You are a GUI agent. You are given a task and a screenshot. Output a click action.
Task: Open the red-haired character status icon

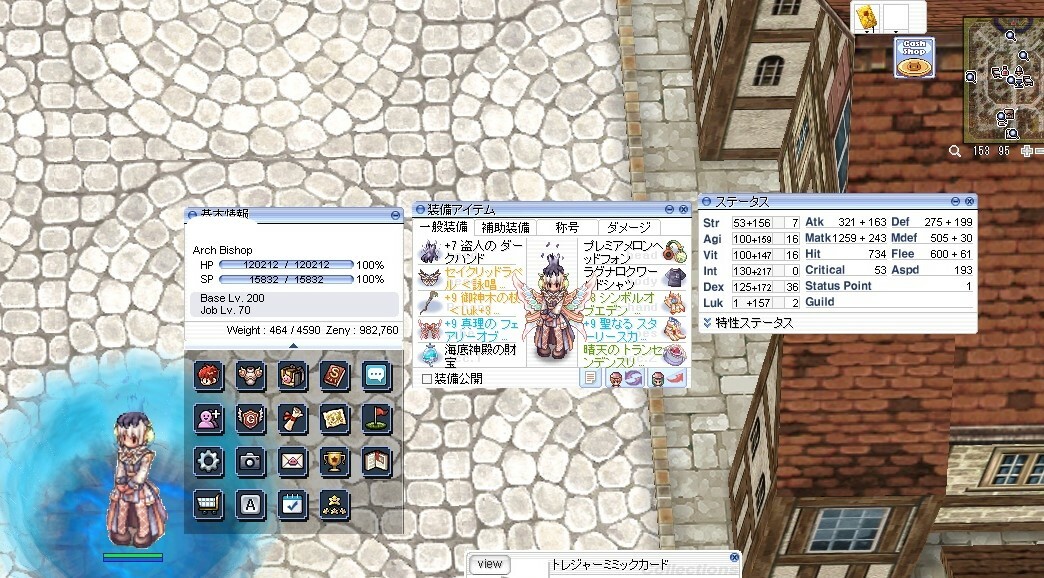(208, 376)
